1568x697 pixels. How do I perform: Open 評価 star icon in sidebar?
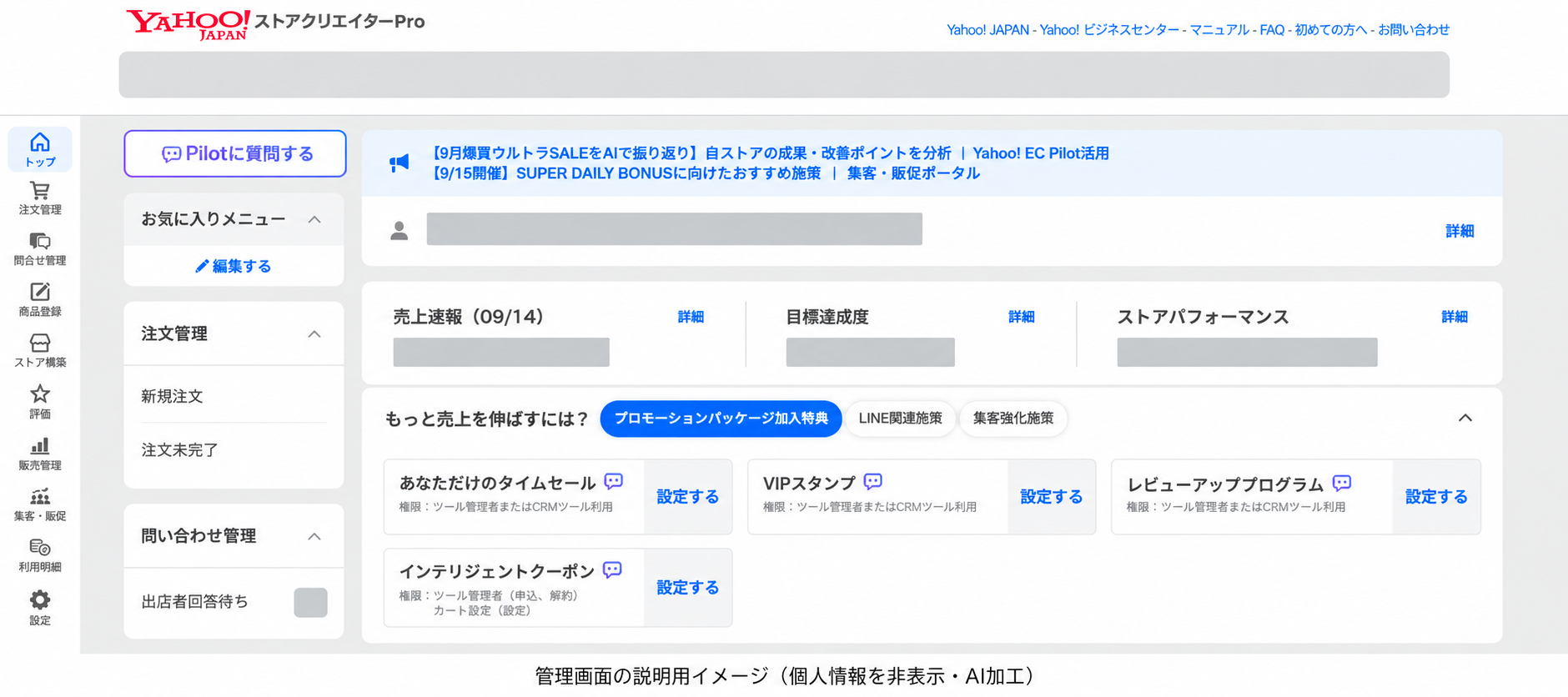coord(40,402)
